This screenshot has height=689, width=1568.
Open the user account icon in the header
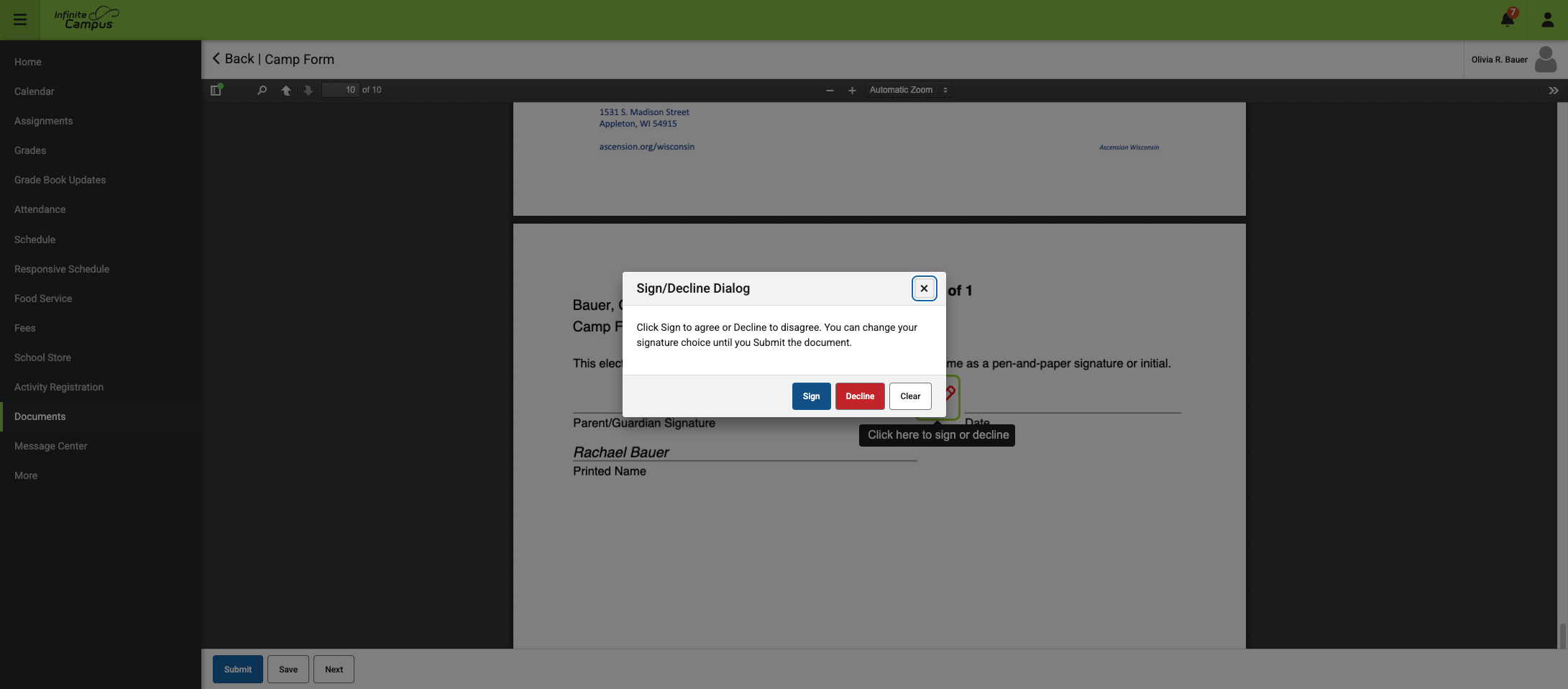1547,19
